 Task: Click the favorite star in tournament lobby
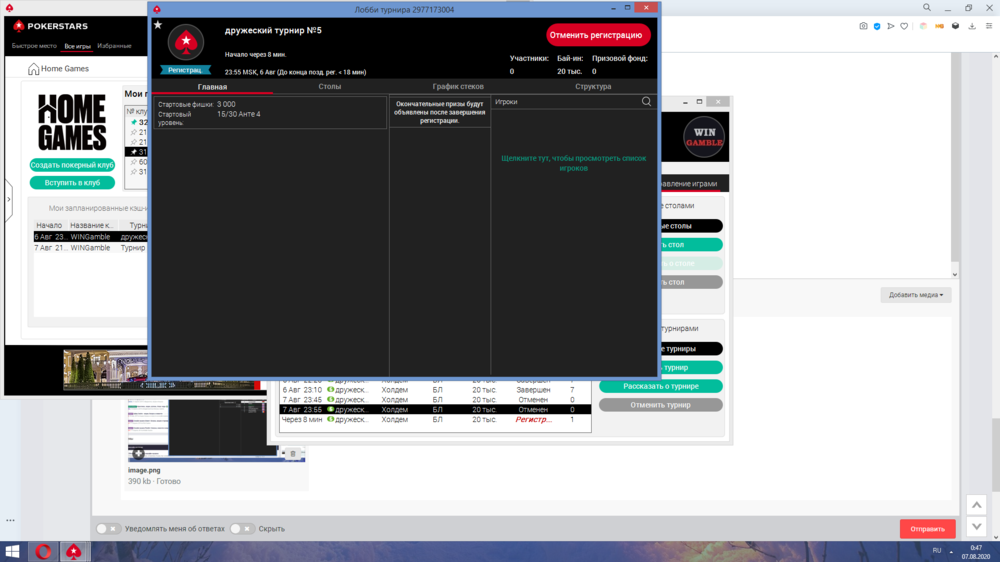(158, 25)
